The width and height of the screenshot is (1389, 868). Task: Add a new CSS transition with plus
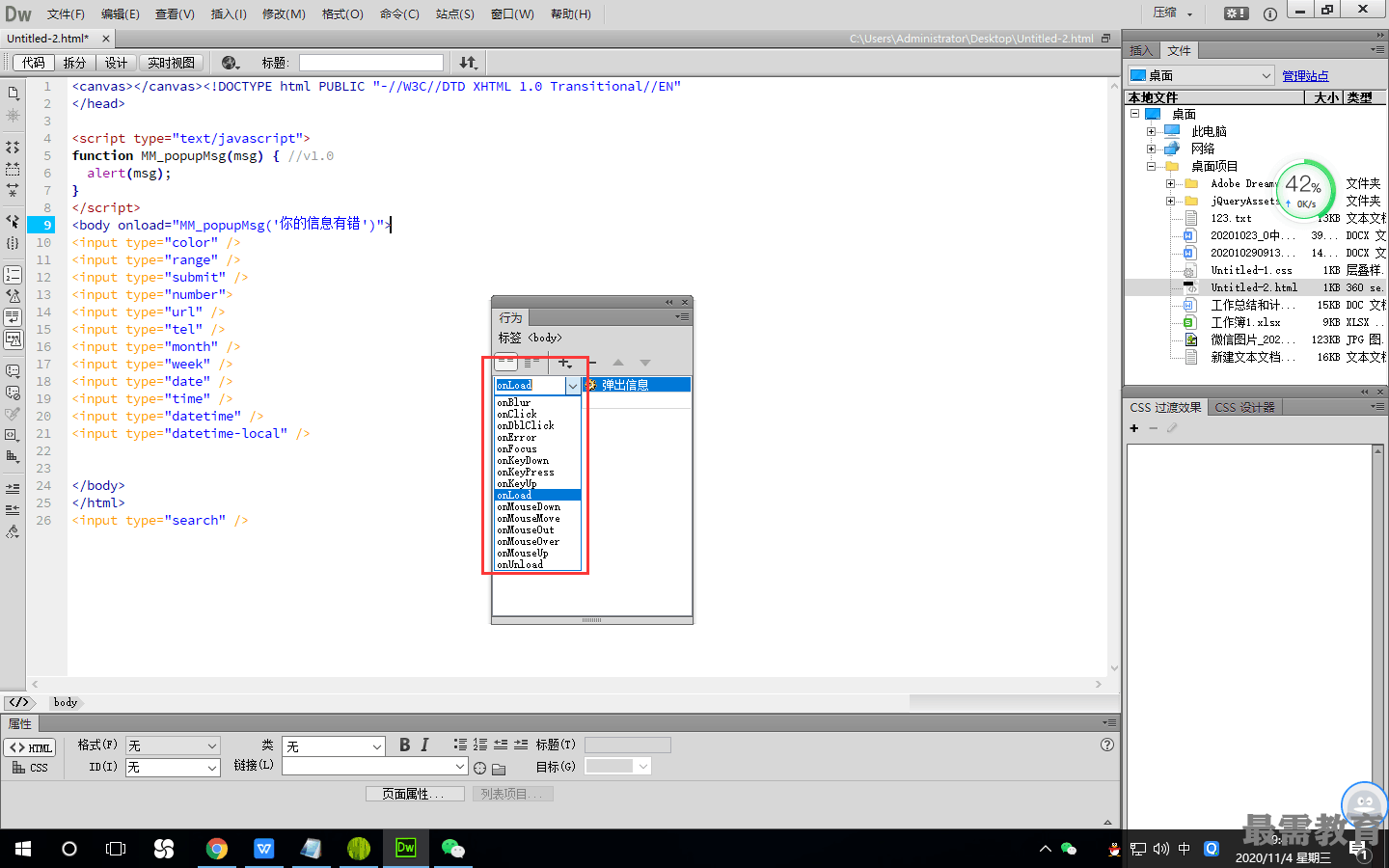coord(1134,428)
